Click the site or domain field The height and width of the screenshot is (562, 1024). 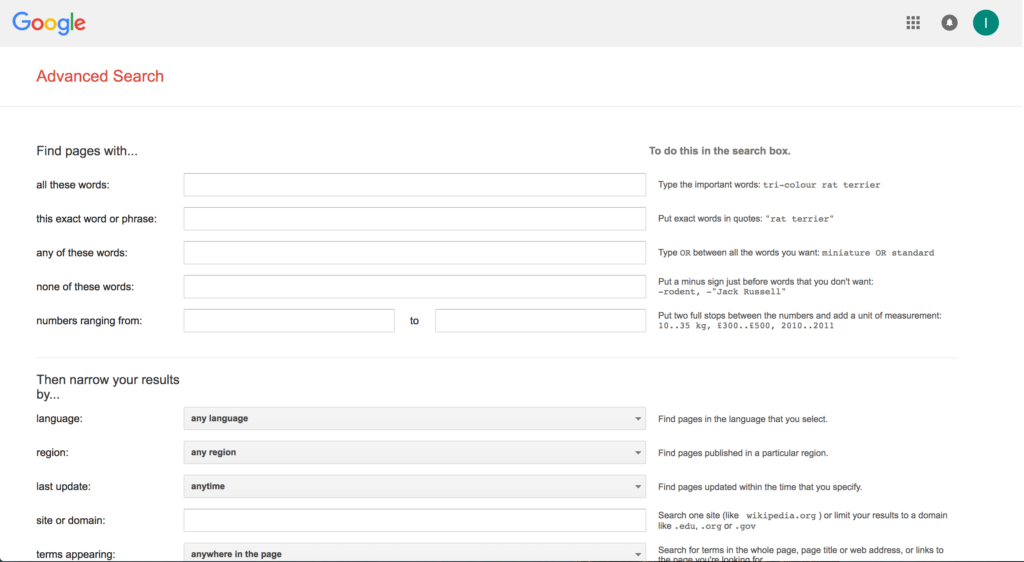pyautogui.click(x=414, y=521)
